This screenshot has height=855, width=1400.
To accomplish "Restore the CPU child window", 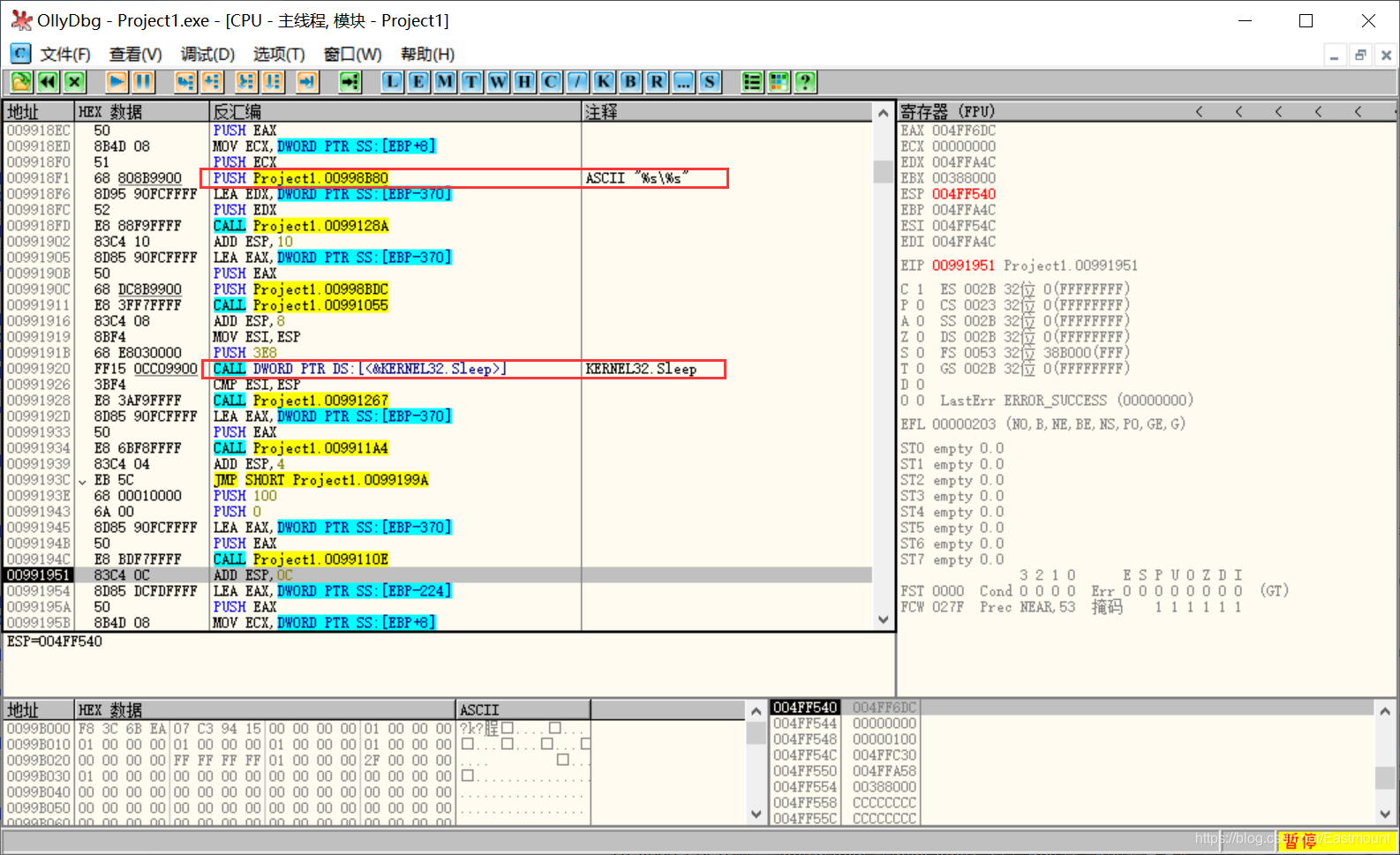I will pos(1360,55).
